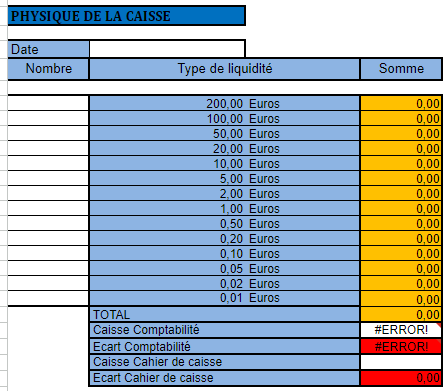Select the Nombre cell for 200,00 Euros
Image resolution: width=447 pixels, height=391 pixels.
click(x=48, y=103)
